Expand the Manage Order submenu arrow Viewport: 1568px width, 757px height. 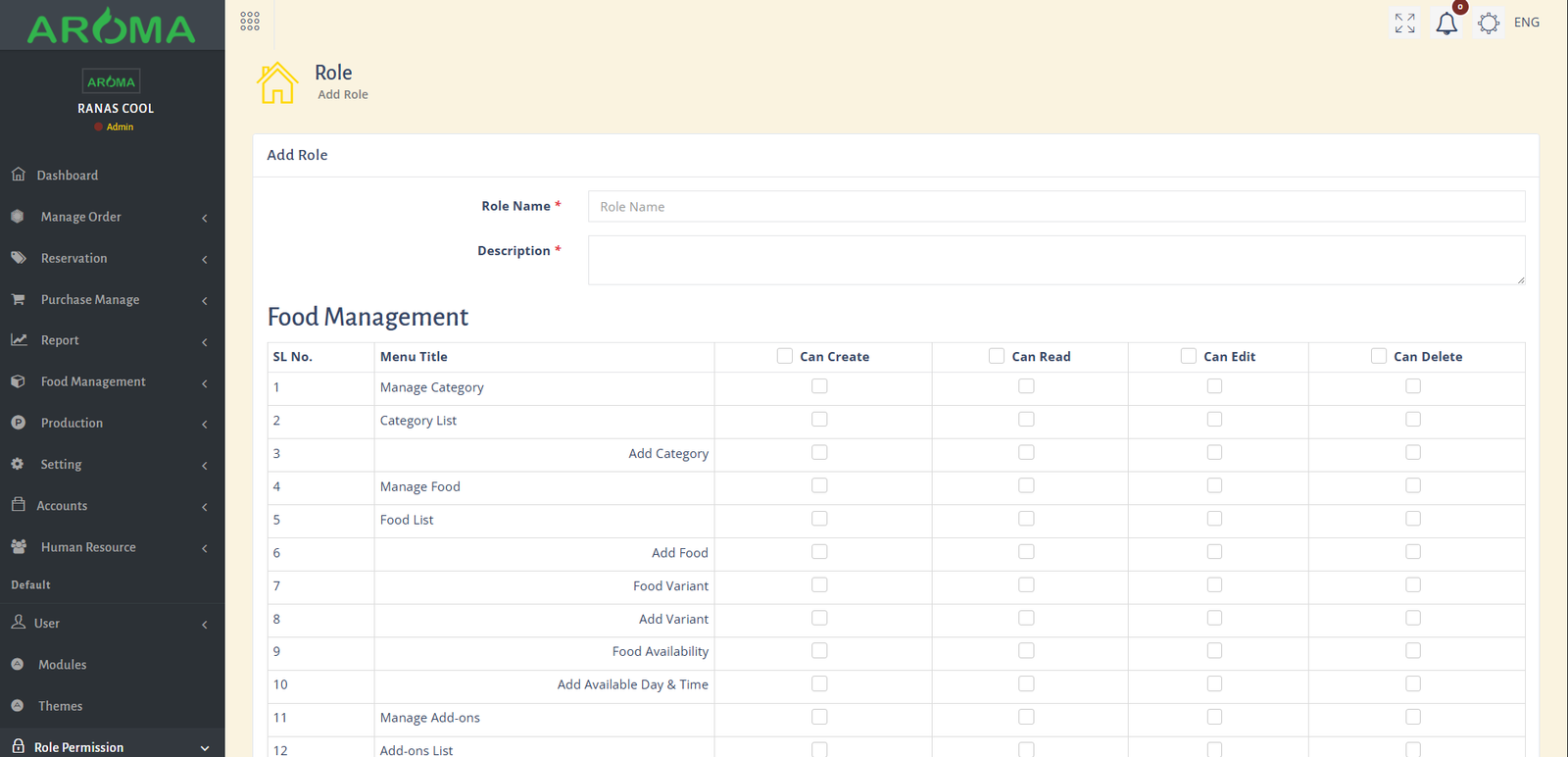tap(205, 218)
